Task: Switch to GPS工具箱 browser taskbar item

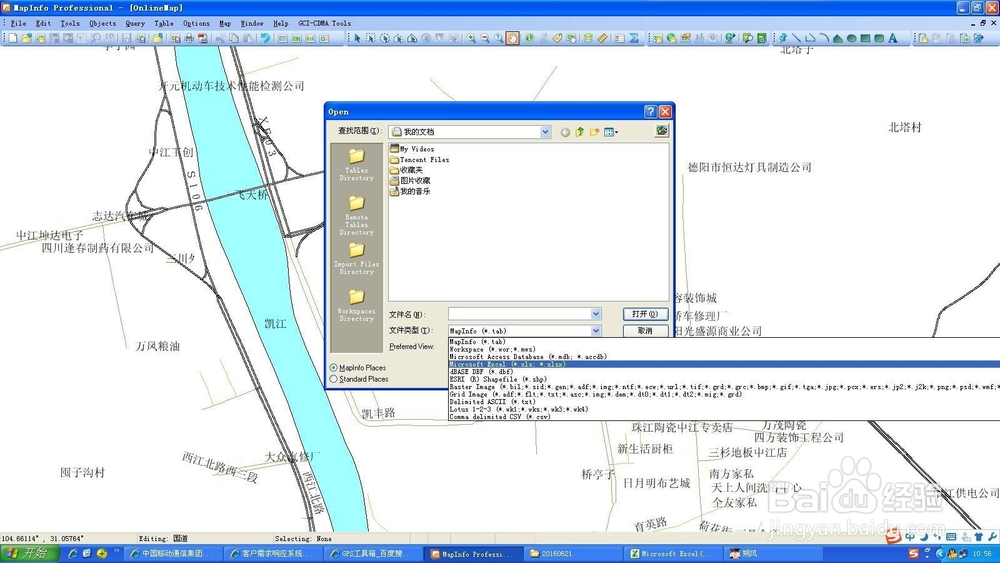Action: click(372, 553)
